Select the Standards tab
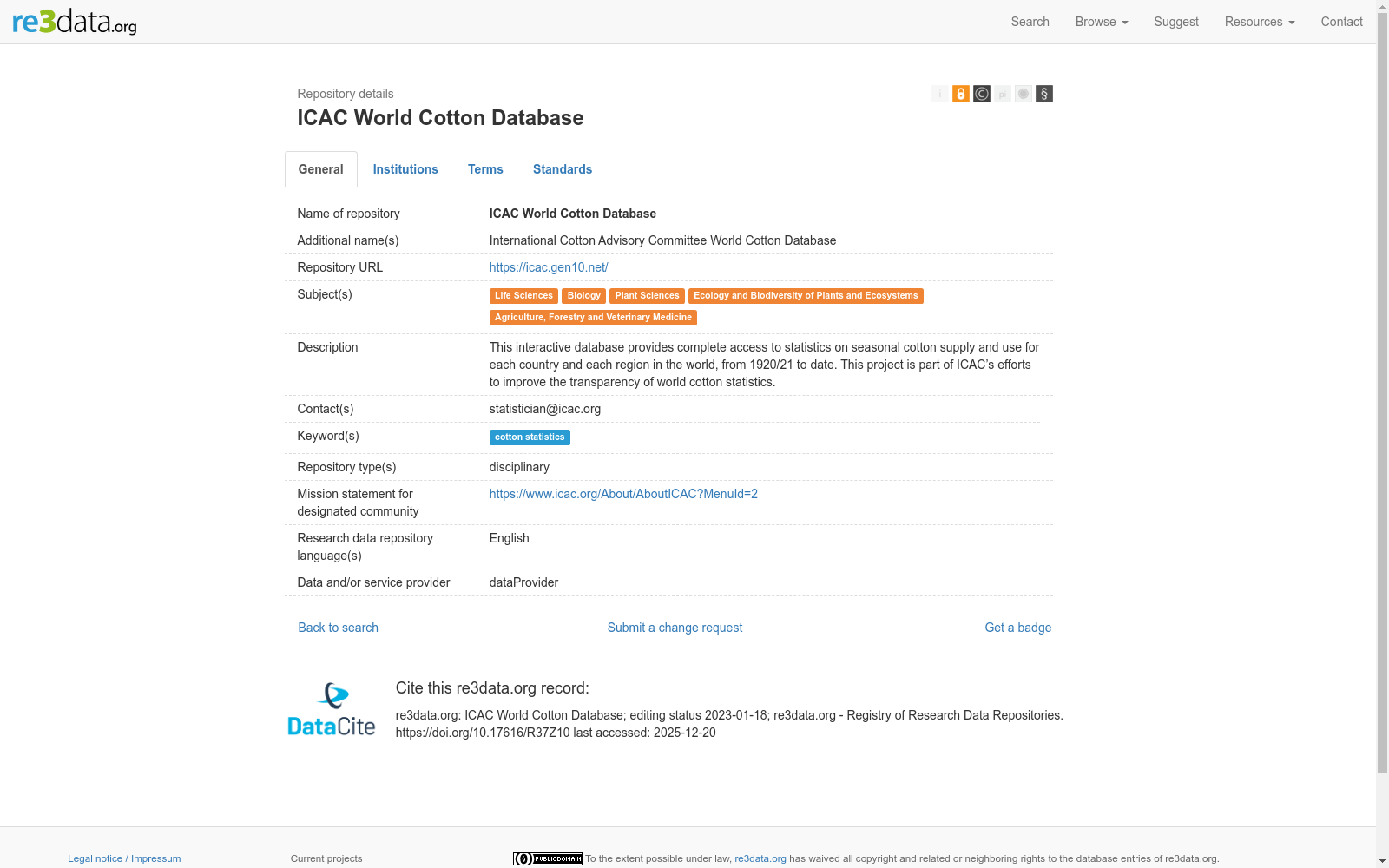 point(563,169)
